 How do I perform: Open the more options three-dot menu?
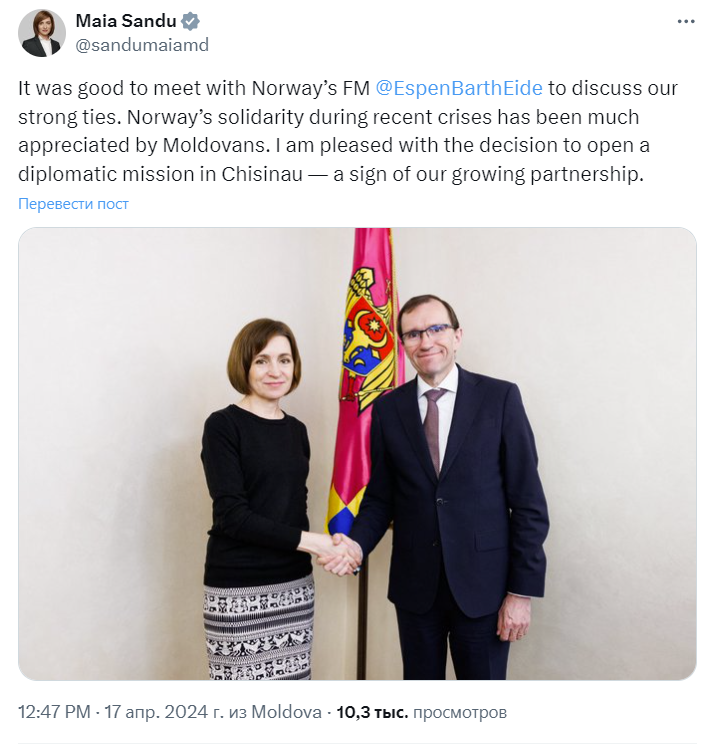coord(685,21)
